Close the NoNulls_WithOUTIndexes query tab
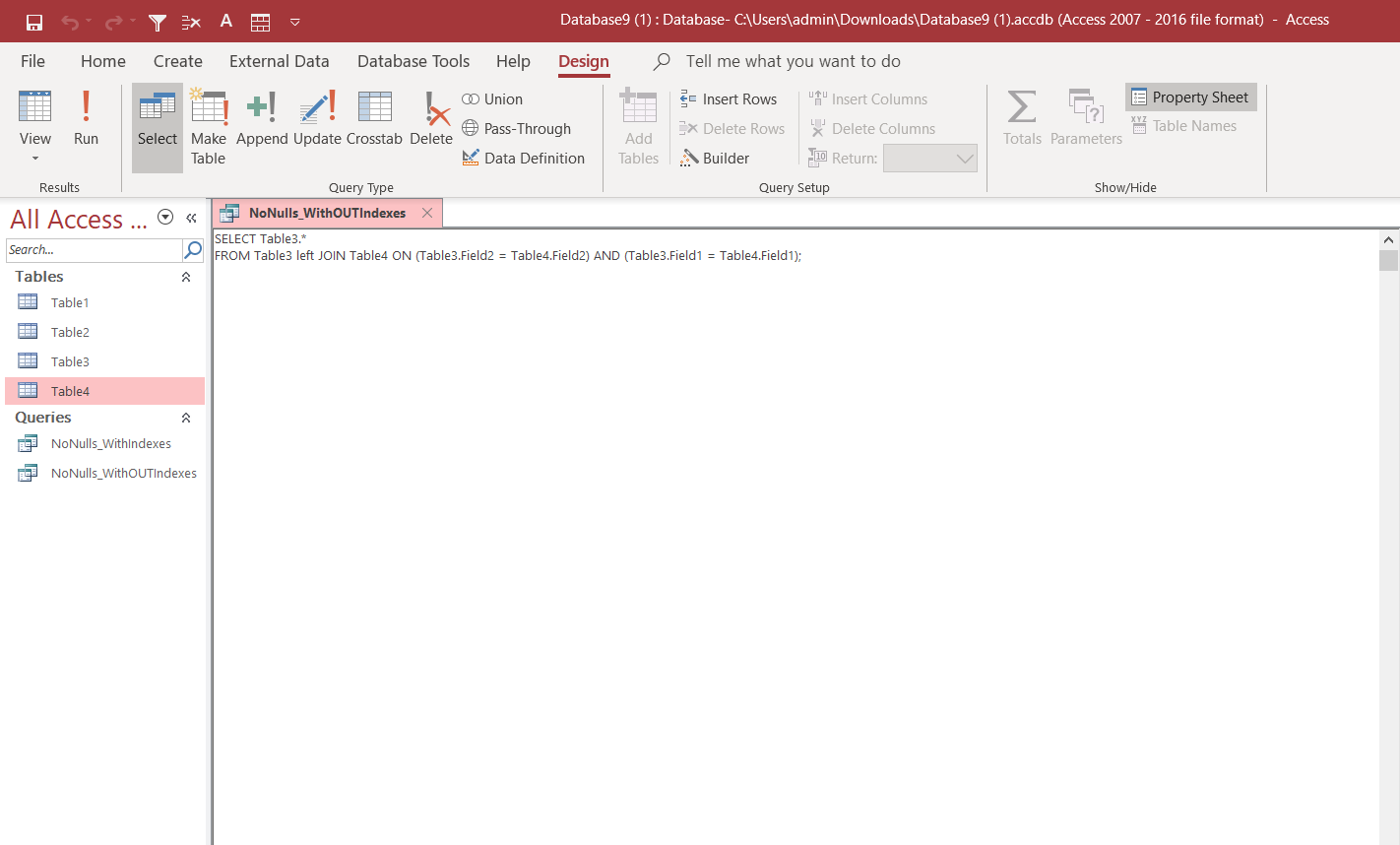This screenshot has width=1400, height=845. pos(427,213)
